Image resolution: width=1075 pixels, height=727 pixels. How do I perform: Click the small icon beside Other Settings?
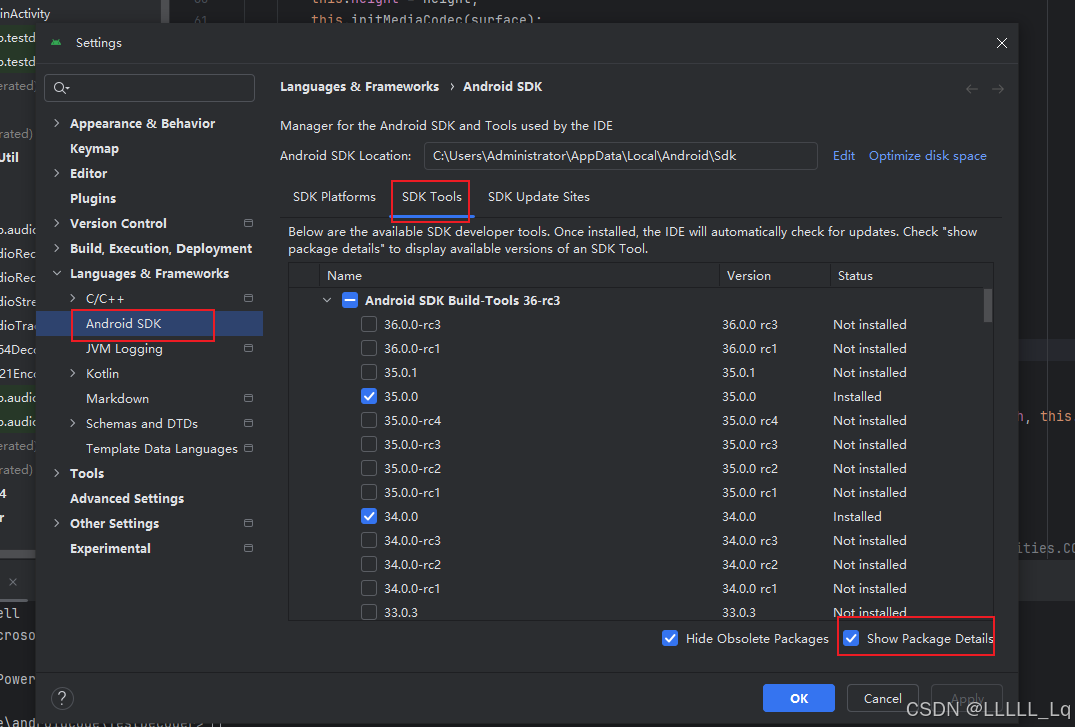tap(247, 523)
